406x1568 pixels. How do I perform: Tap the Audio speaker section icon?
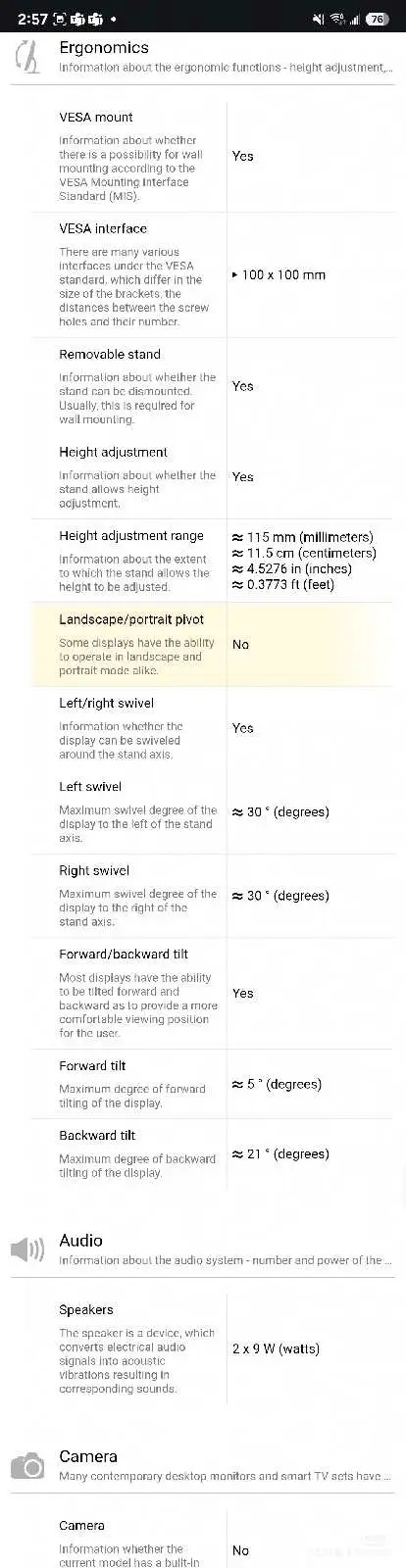coord(27,1249)
